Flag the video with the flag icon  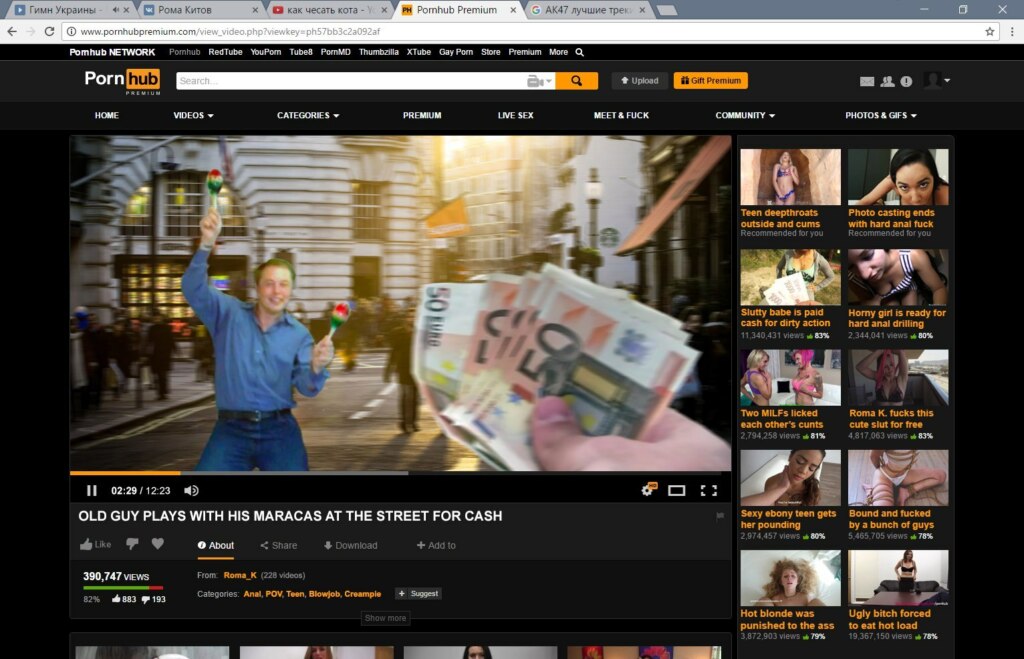click(720, 517)
